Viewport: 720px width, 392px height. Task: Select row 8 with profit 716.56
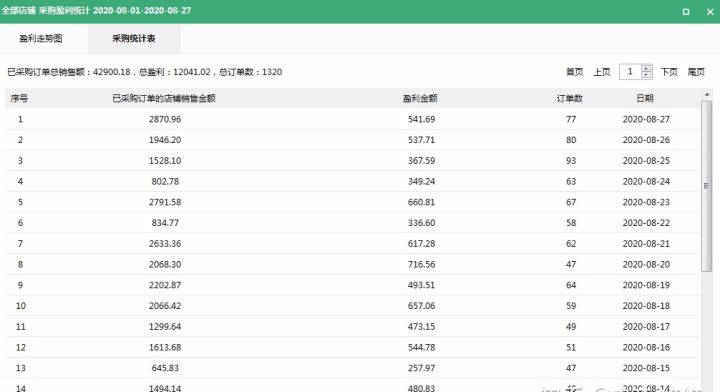tap(353, 264)
